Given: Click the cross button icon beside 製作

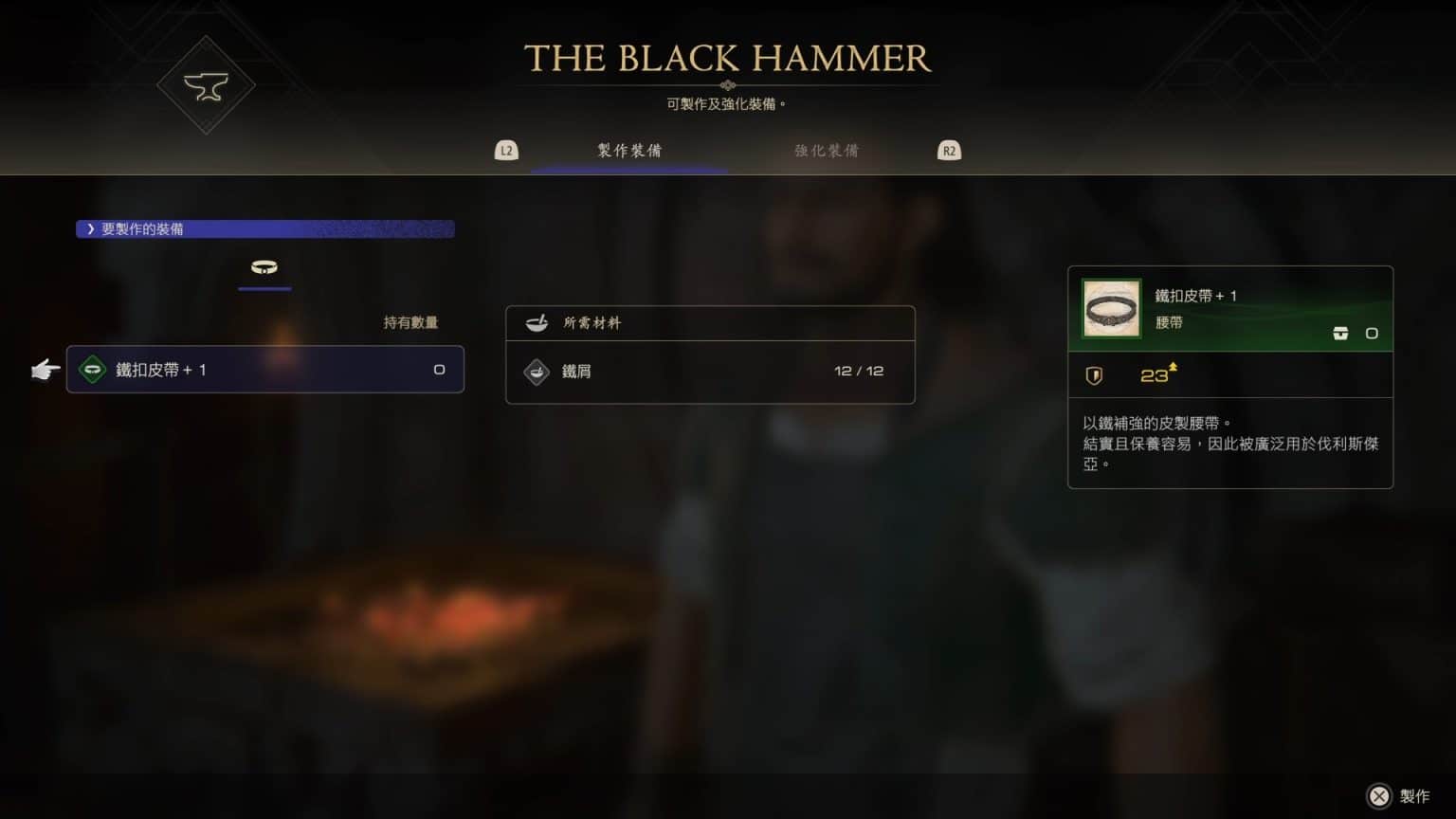Looking at the screenshot, I should pos(1379,796).
